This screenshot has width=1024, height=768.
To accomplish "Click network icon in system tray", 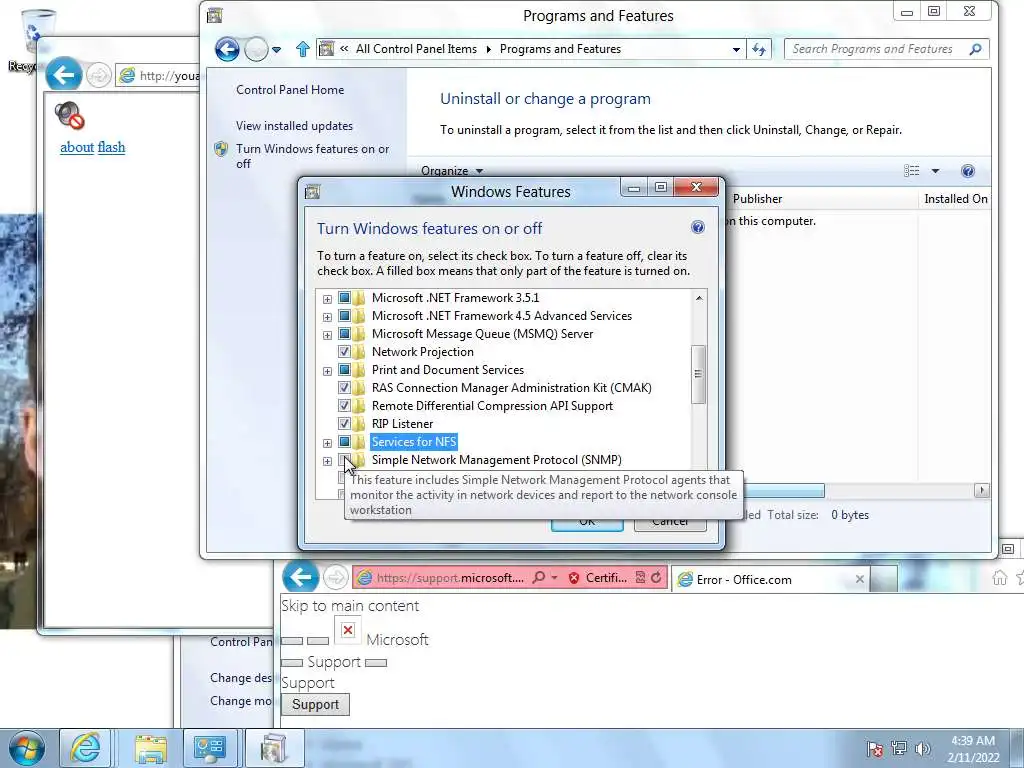I will pos(899,748).
